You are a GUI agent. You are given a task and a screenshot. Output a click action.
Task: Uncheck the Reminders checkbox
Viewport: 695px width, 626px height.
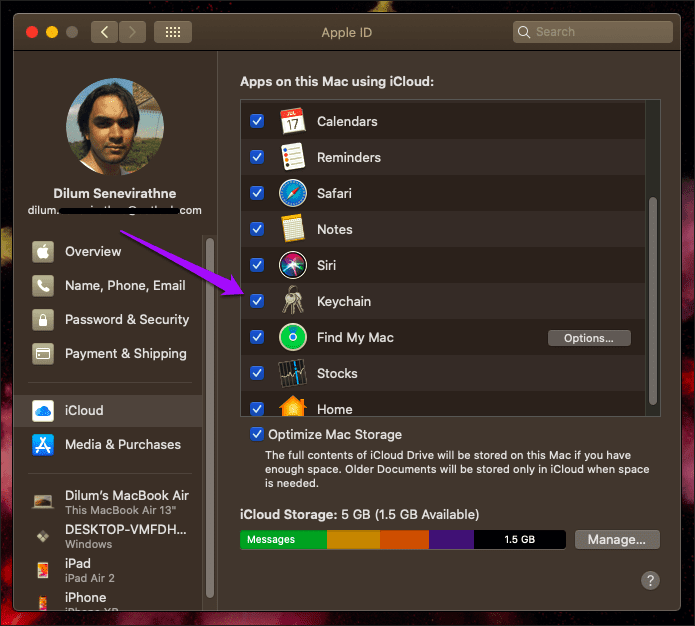pos(257,157)
